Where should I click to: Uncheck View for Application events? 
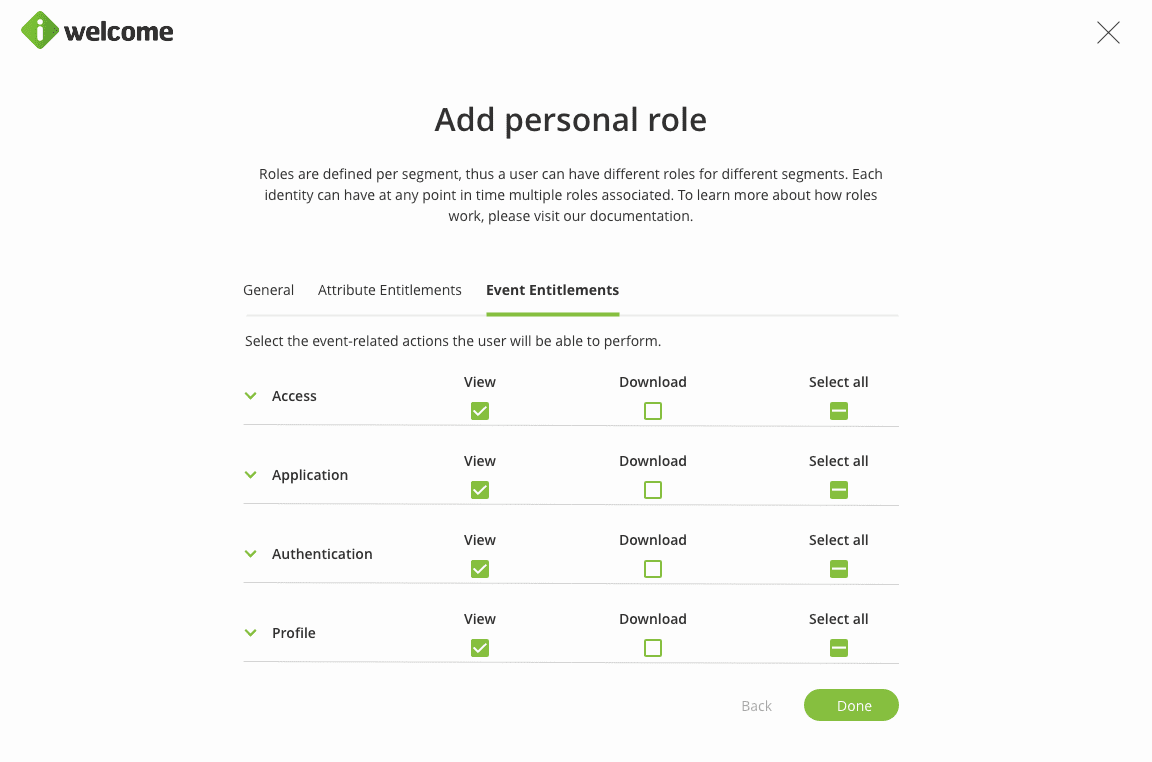pyautogui.click(x=480, y=490)
